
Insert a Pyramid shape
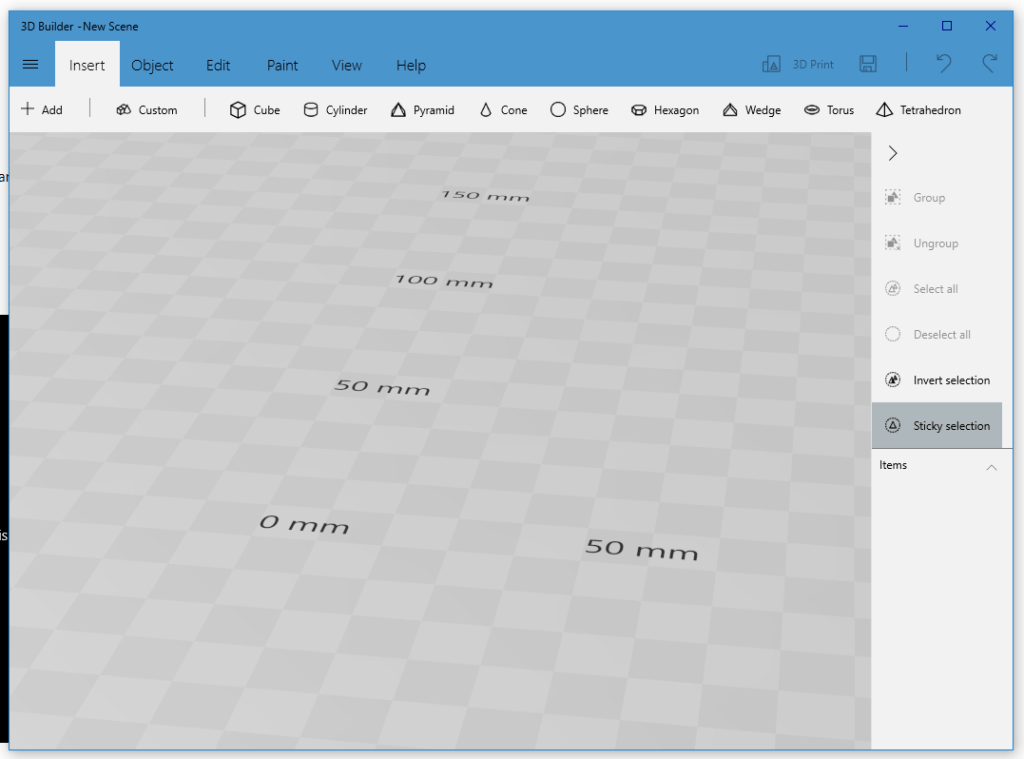click(x=423, y=110)
